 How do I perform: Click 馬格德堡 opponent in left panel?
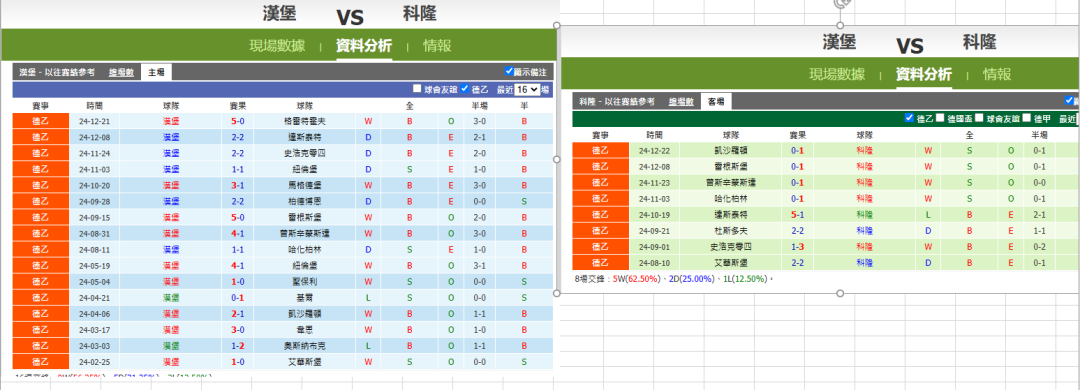pyautogui.click(x=304, y=185)
